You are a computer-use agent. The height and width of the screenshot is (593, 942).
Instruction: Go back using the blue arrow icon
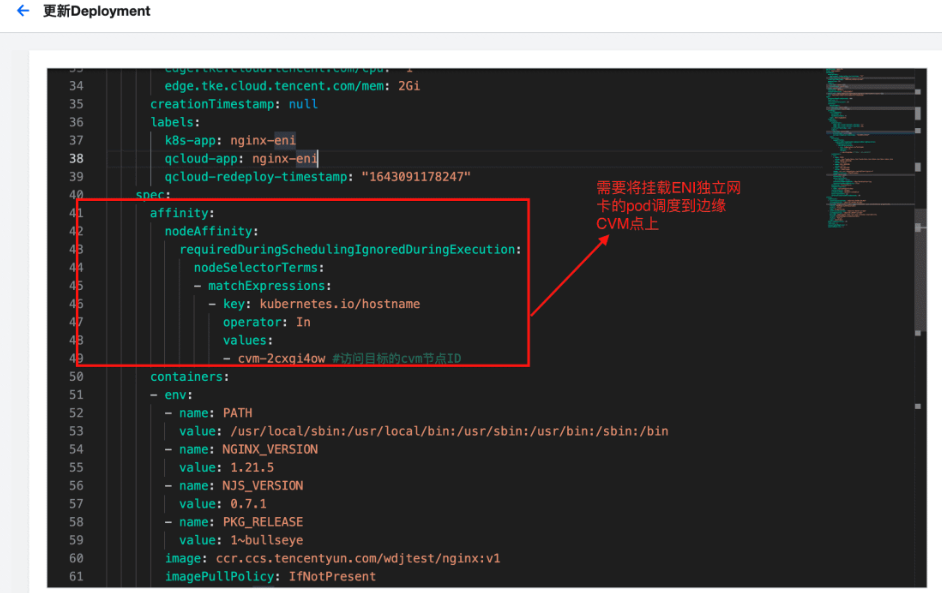pos(23,11)
